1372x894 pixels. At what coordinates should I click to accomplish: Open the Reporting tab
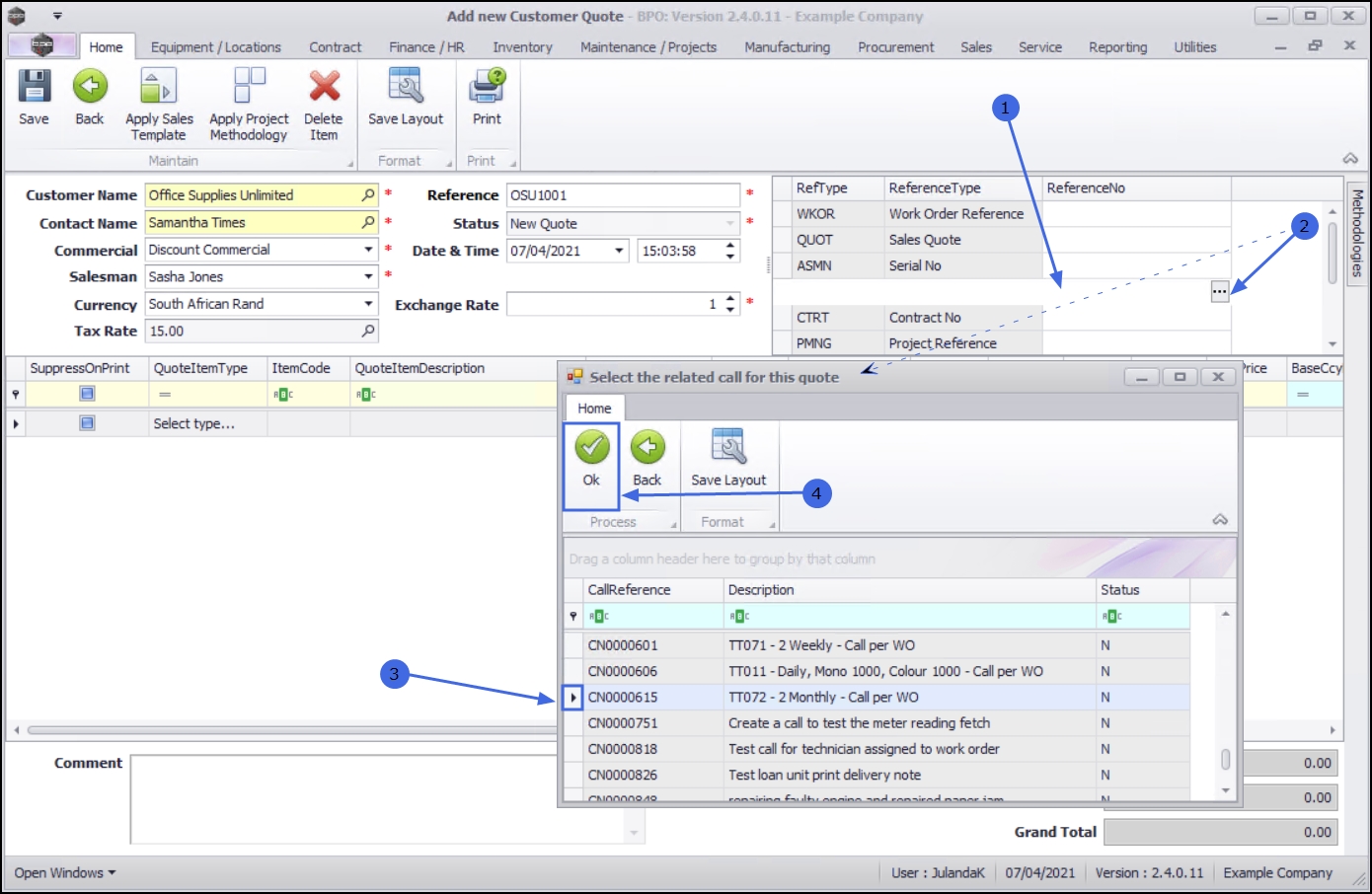coord(1117,47)
